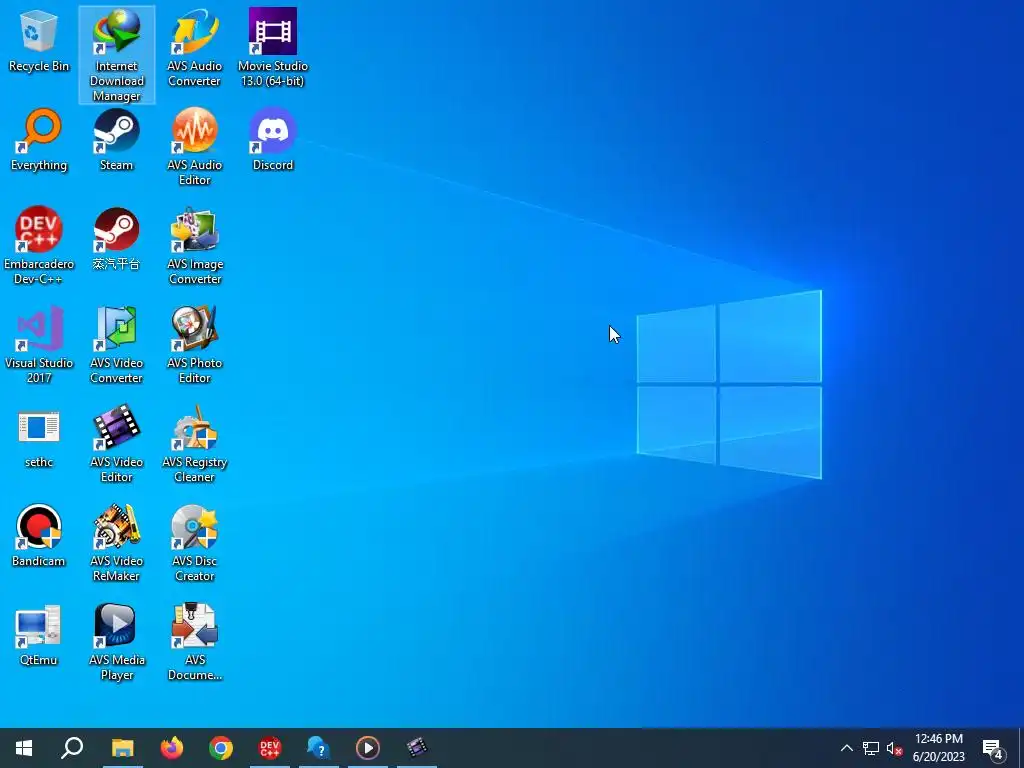This screenshot has height=768, width=1024.
Task: Select the AVS Video Editor shortcut
Action: 116,444
